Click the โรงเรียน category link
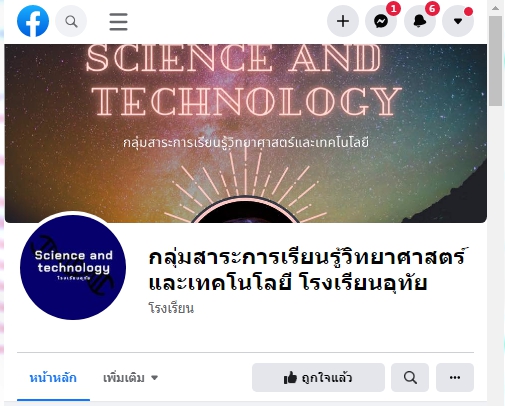 [171, 308]
